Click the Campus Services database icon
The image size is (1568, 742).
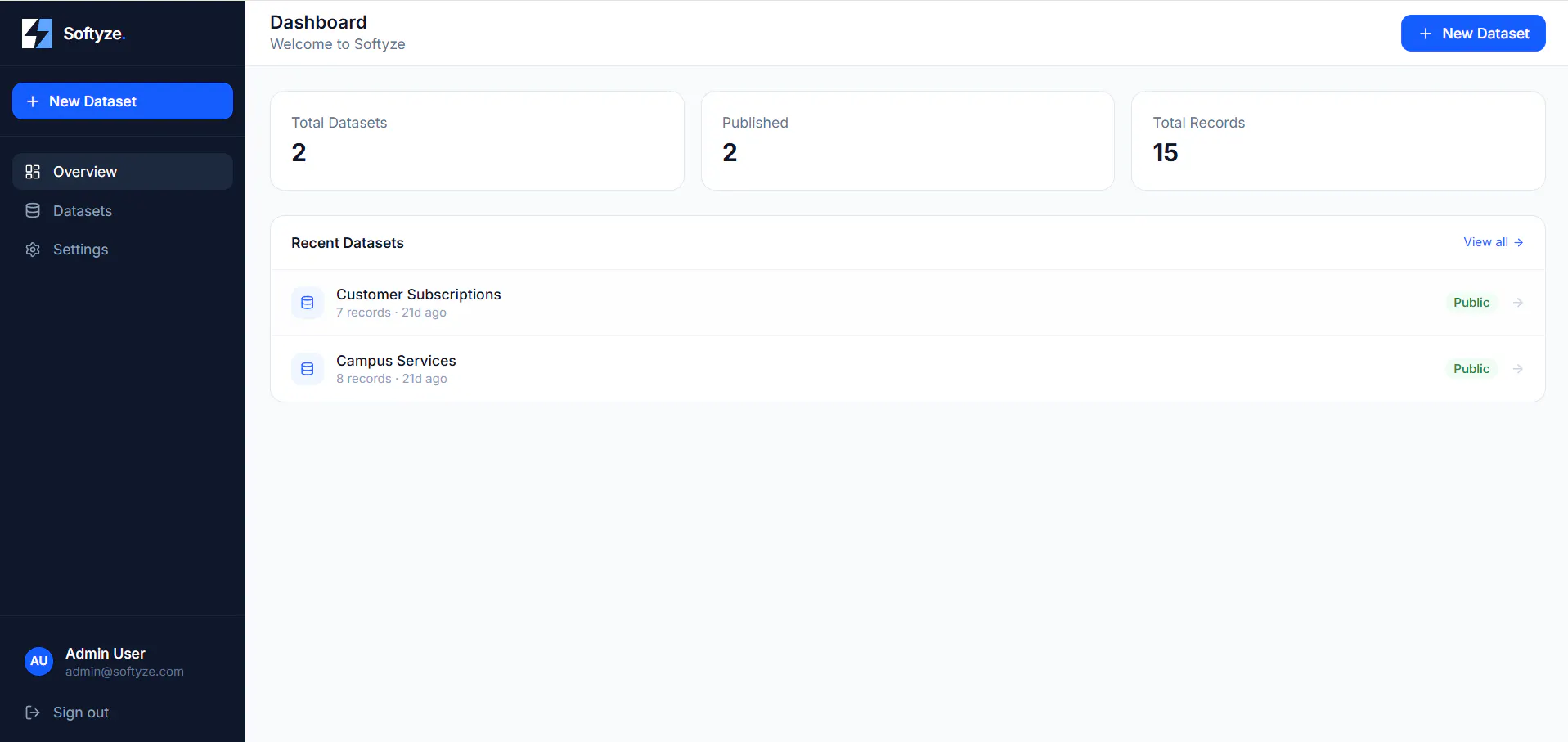[x=308, y=369]
